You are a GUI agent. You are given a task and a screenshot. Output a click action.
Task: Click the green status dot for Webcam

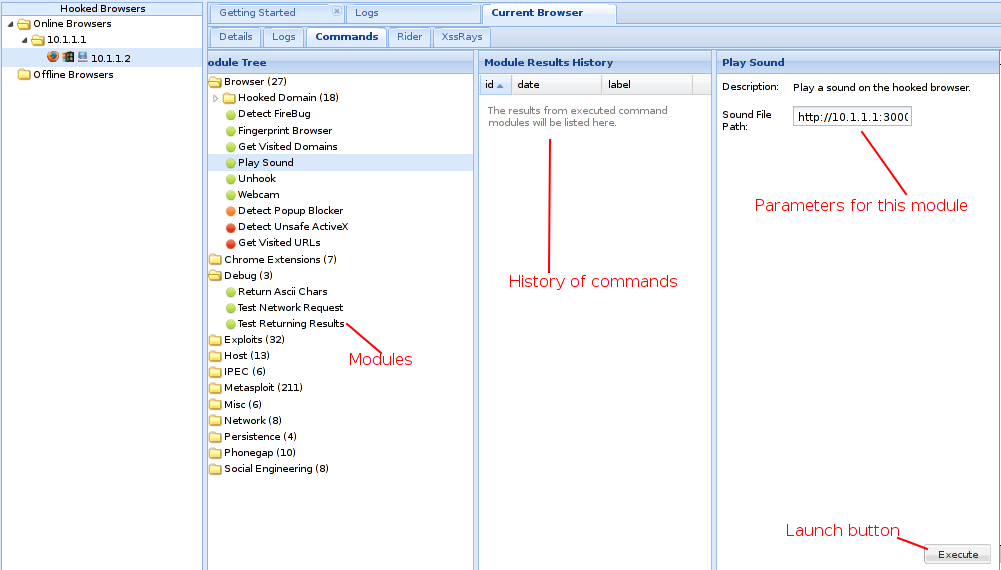pyautogui.click(x=230, y=195)
